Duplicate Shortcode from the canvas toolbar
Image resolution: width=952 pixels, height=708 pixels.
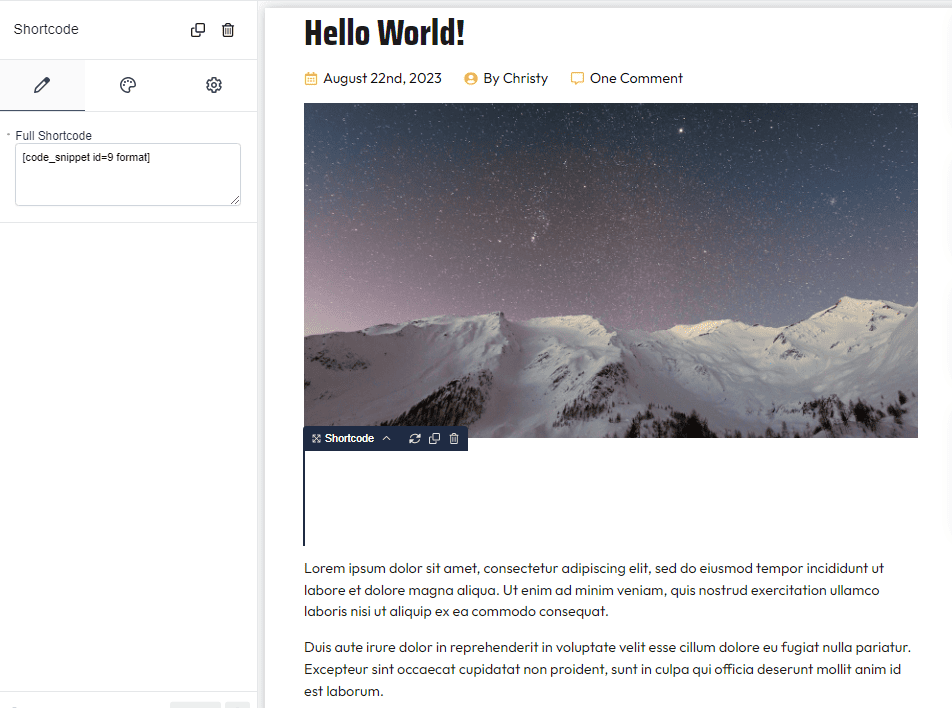pyautogui.click(x=434, y=438)
